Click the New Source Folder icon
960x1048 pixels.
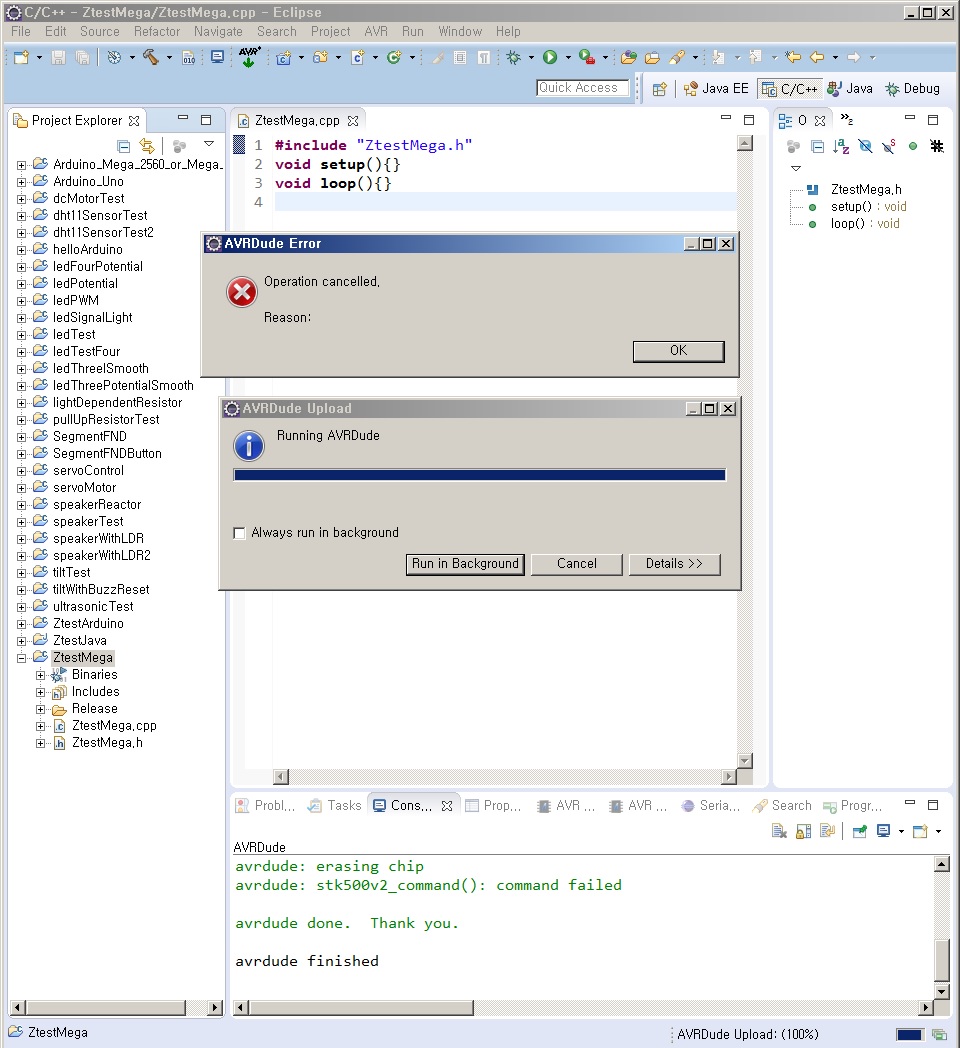click(320, 57)
